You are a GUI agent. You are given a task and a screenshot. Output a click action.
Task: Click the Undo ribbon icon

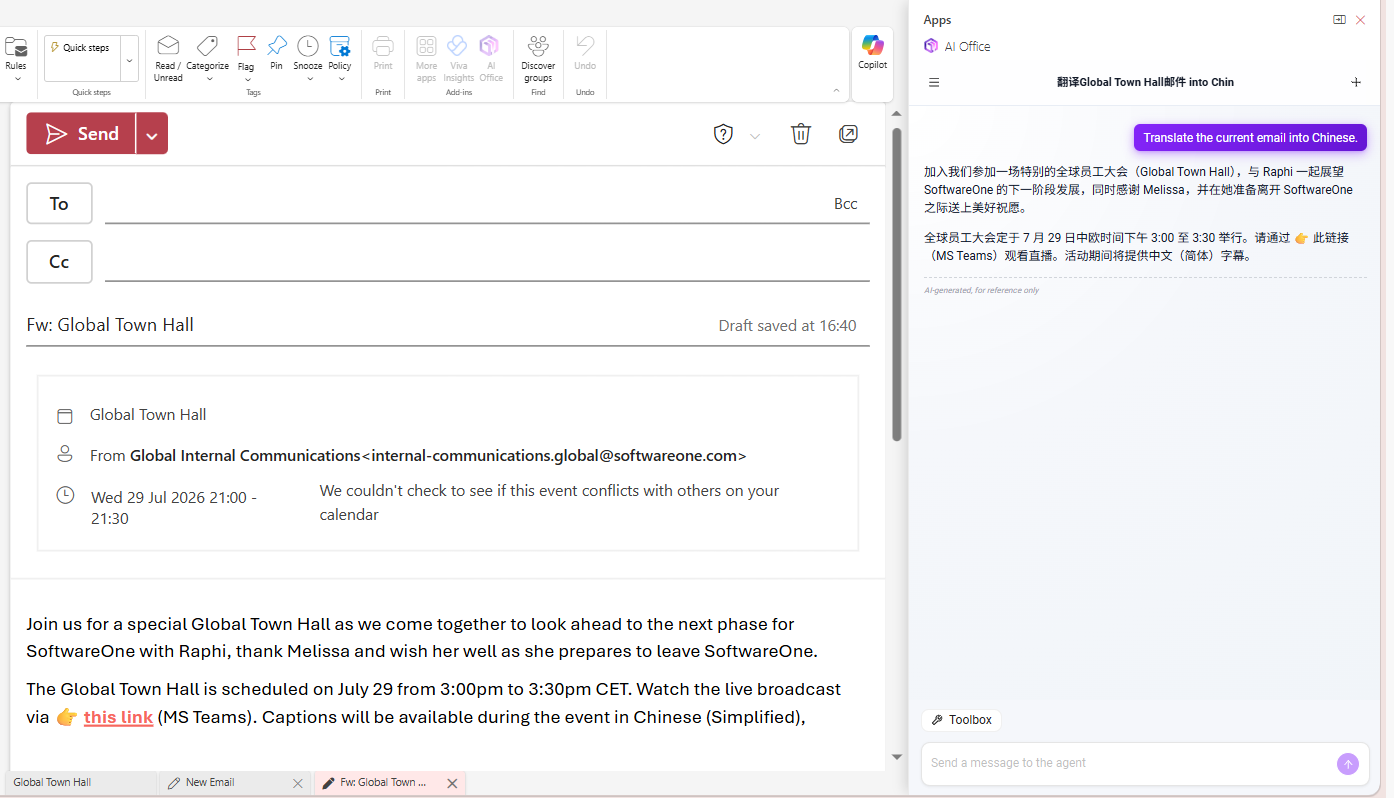pos(585,46)
